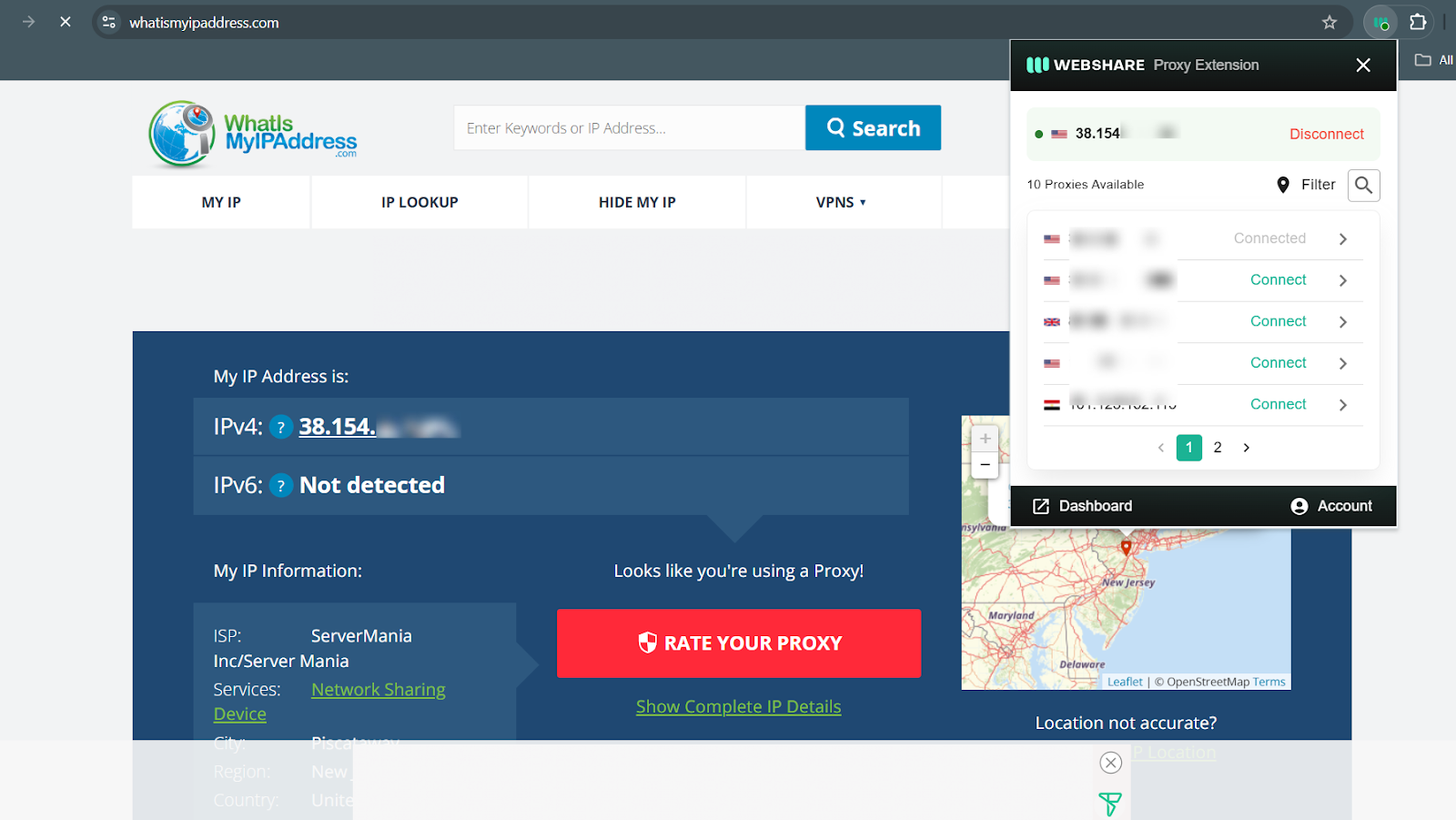Zoom in on the map
Viewport: 1456px width, 820px height.
(985, 439)
